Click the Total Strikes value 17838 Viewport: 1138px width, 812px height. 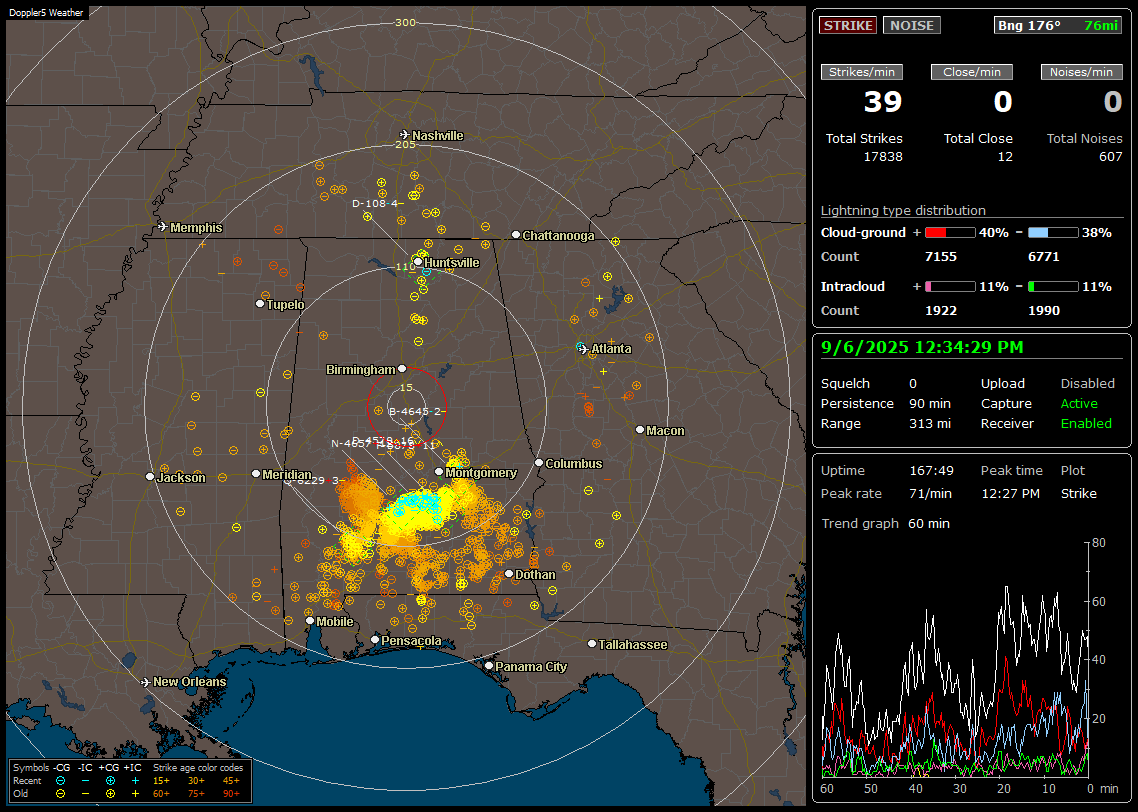pos(883,156)
